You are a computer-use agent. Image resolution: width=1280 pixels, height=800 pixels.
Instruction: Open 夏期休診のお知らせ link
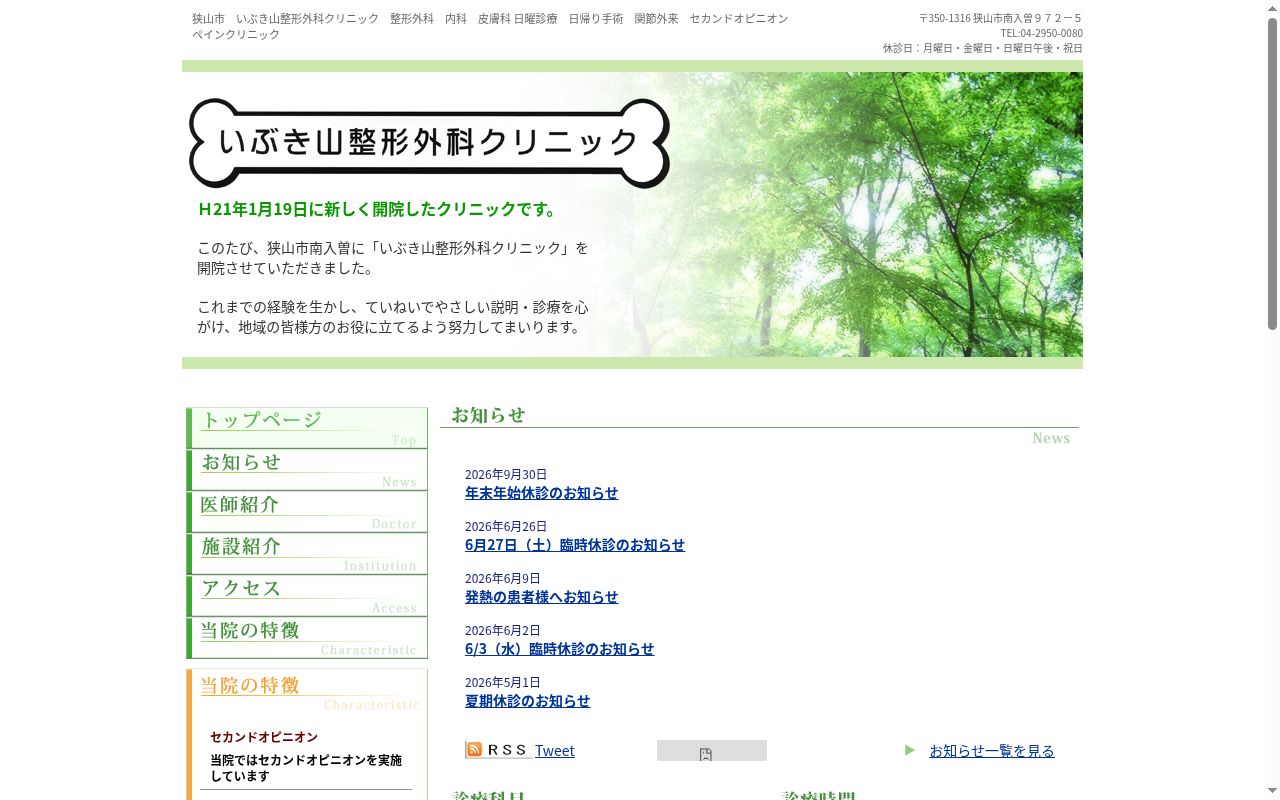pyautogui.click(x=528, y=701)
